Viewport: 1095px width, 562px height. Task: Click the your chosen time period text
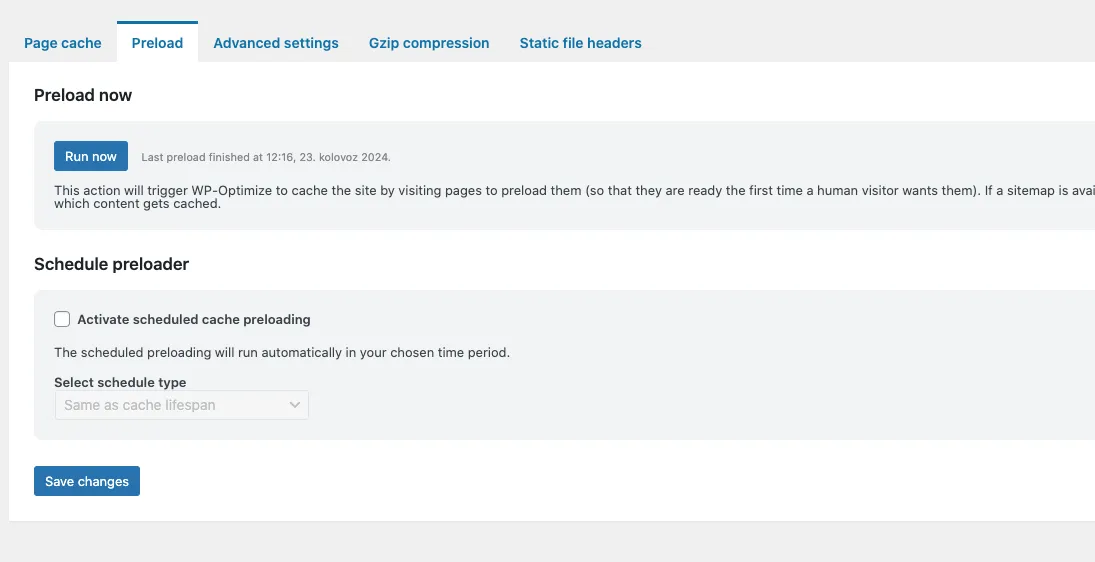pyautogui.click(x=434, y=353)
